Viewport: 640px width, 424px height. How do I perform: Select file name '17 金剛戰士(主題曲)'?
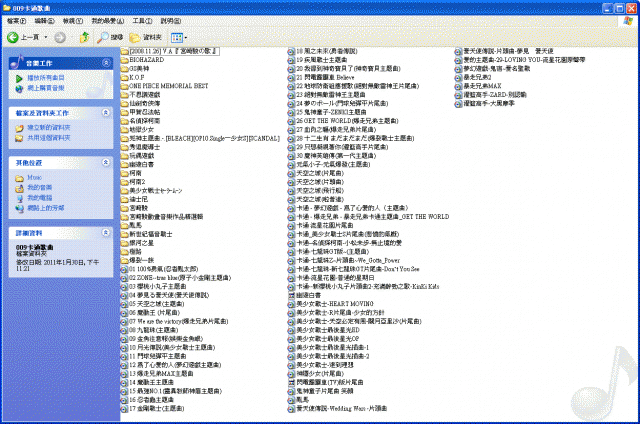[x=157, y=408]
